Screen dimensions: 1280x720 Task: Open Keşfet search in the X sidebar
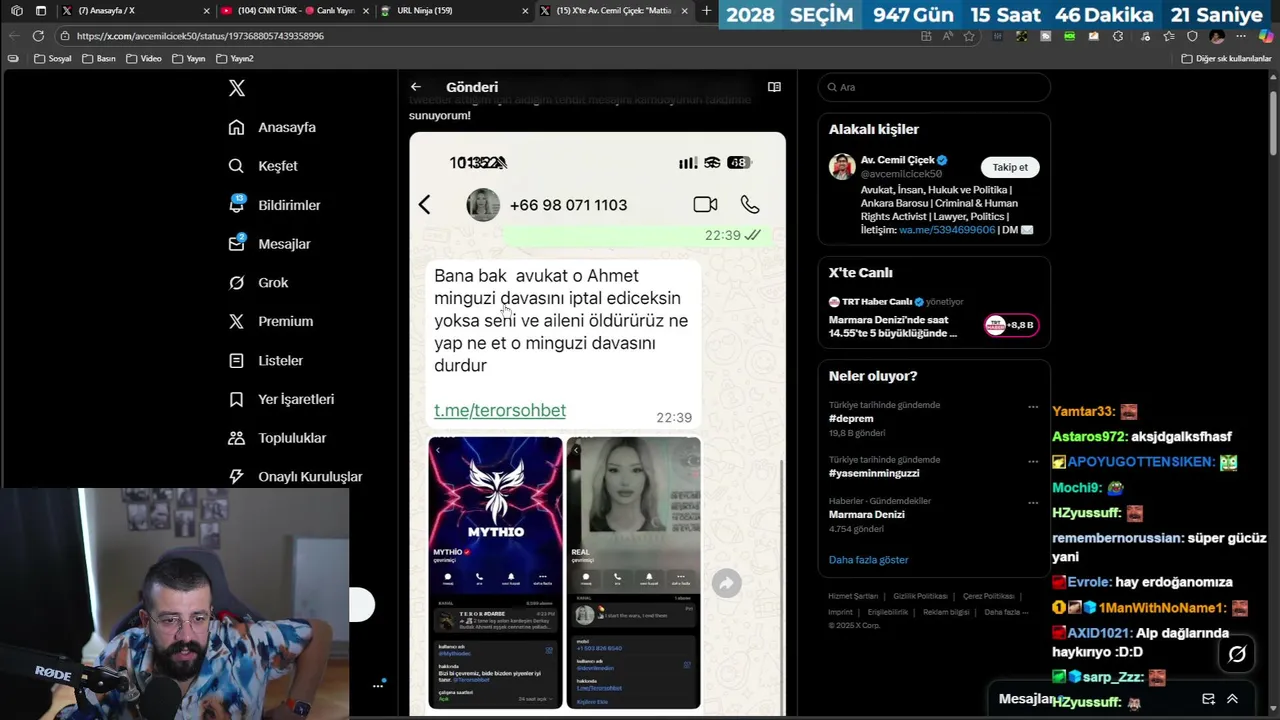(x=263, y=166)
